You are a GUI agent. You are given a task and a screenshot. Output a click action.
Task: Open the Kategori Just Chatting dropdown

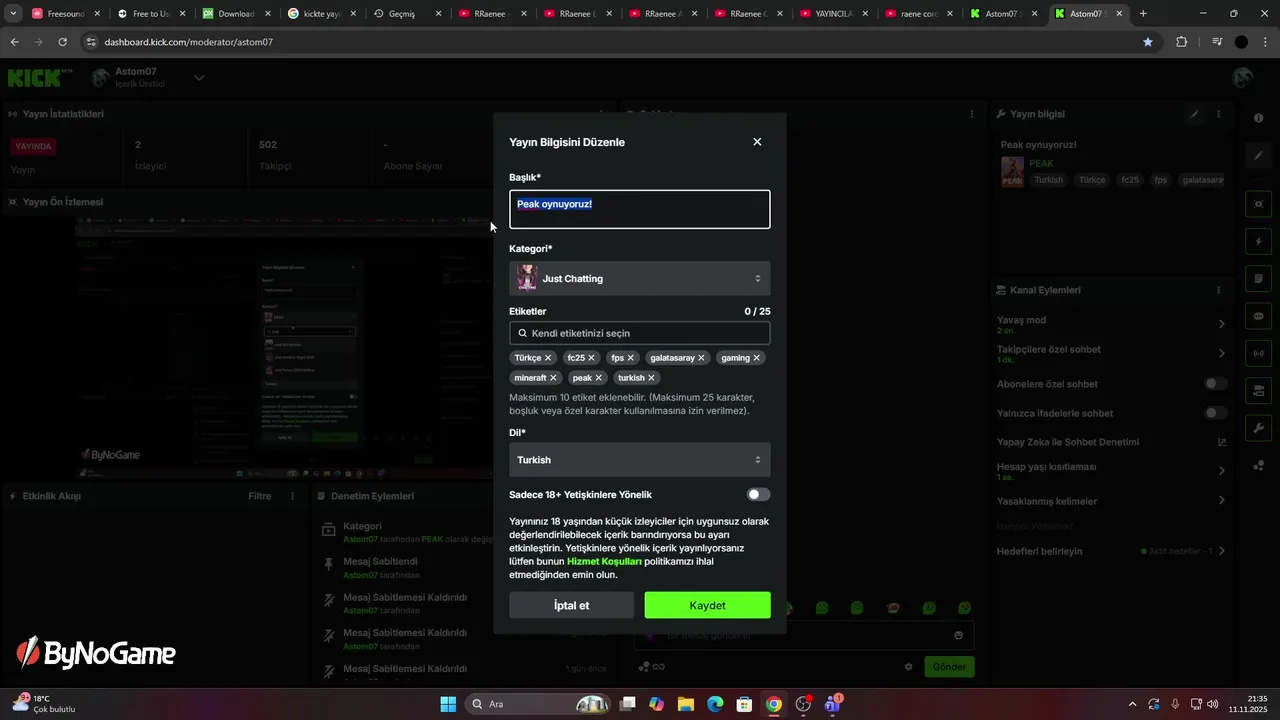pos(640,278)
